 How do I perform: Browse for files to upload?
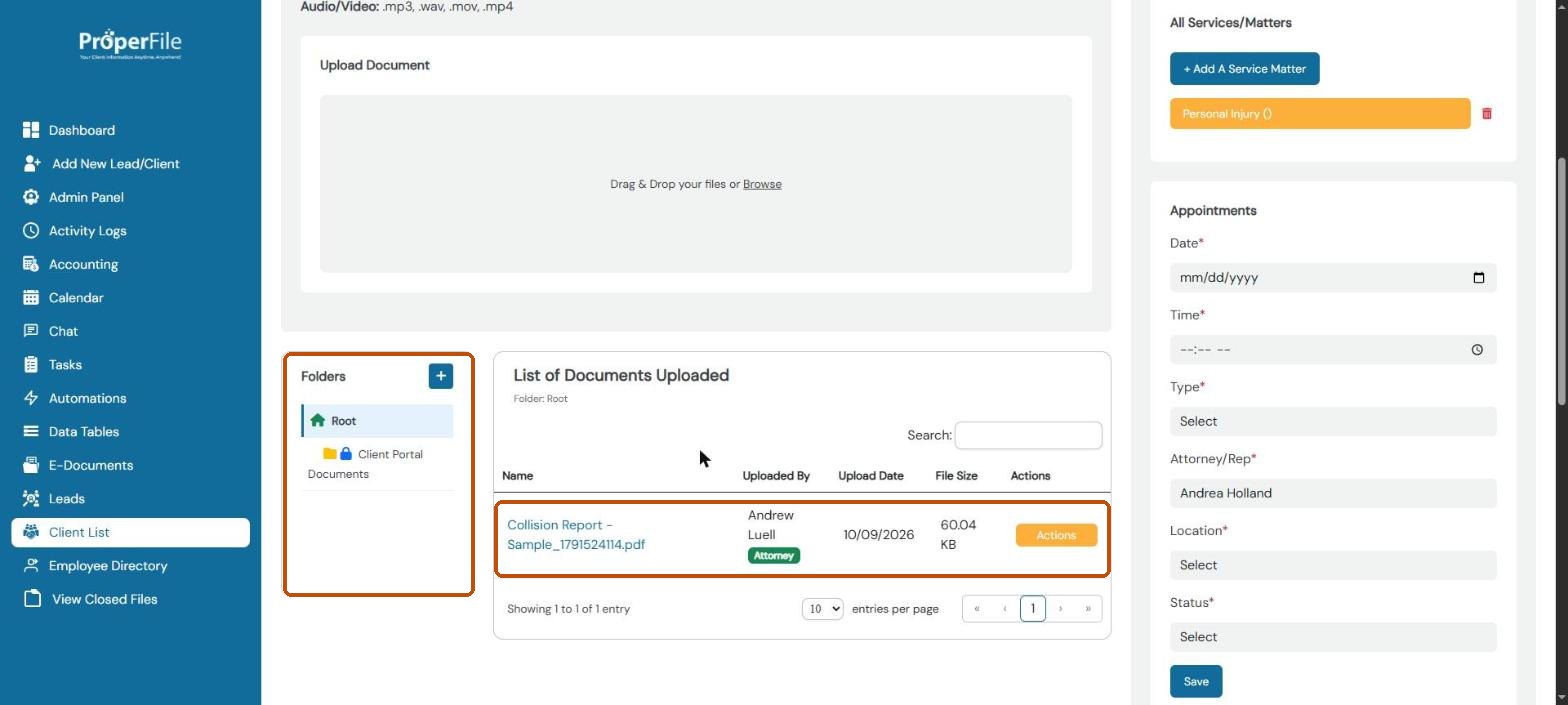click(762, 184)
